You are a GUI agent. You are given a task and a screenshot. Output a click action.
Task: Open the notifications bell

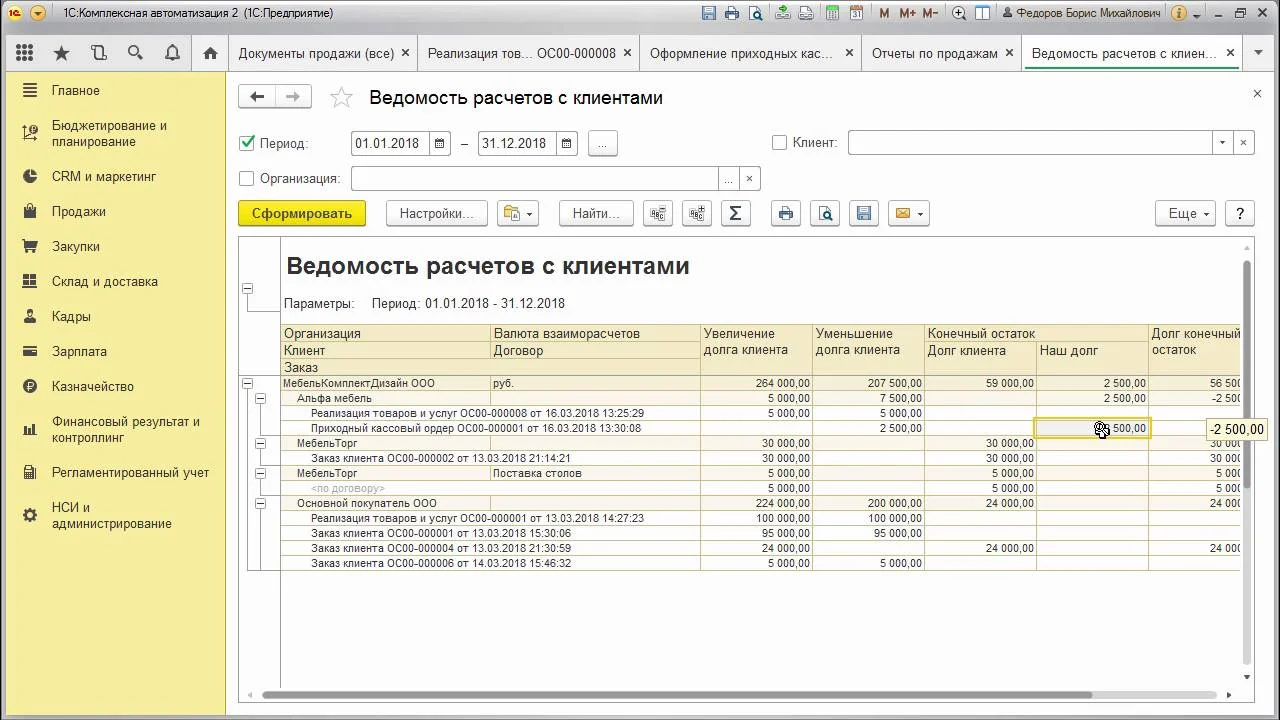pos(172,53)
